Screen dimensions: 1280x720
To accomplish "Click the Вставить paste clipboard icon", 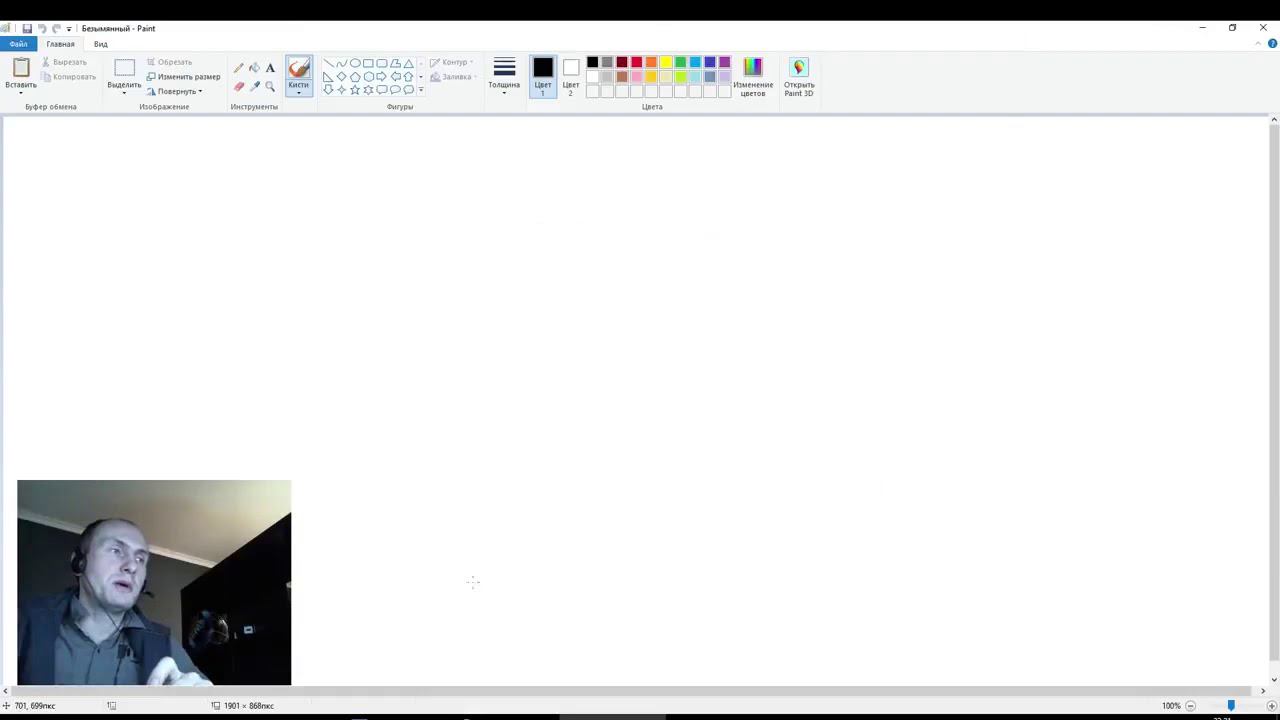I will (x=21, y=68).
